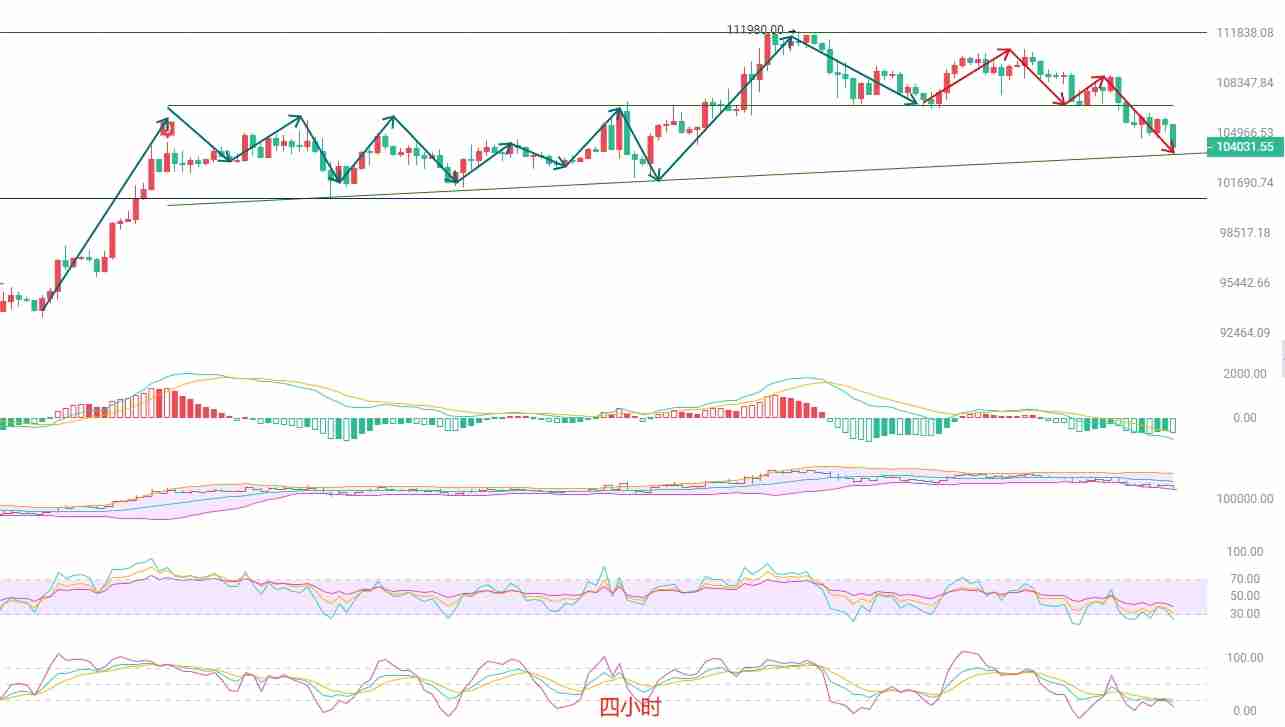
Task: Click the final red arrowhead touching the trendline
Action: pos(1171,151)
